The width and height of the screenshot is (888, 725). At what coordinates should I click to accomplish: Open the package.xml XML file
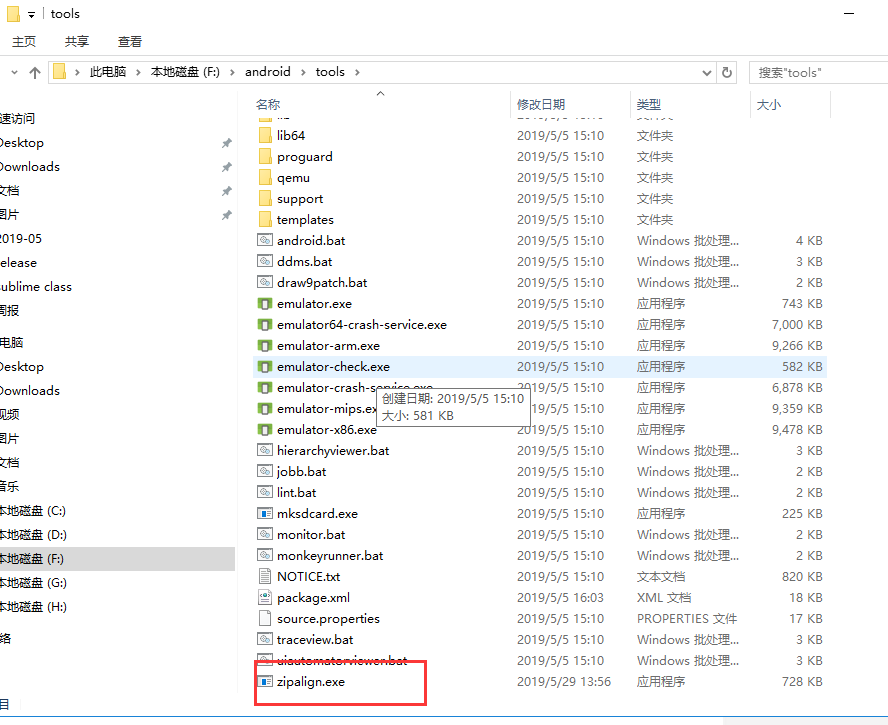[x=313, y=597]
